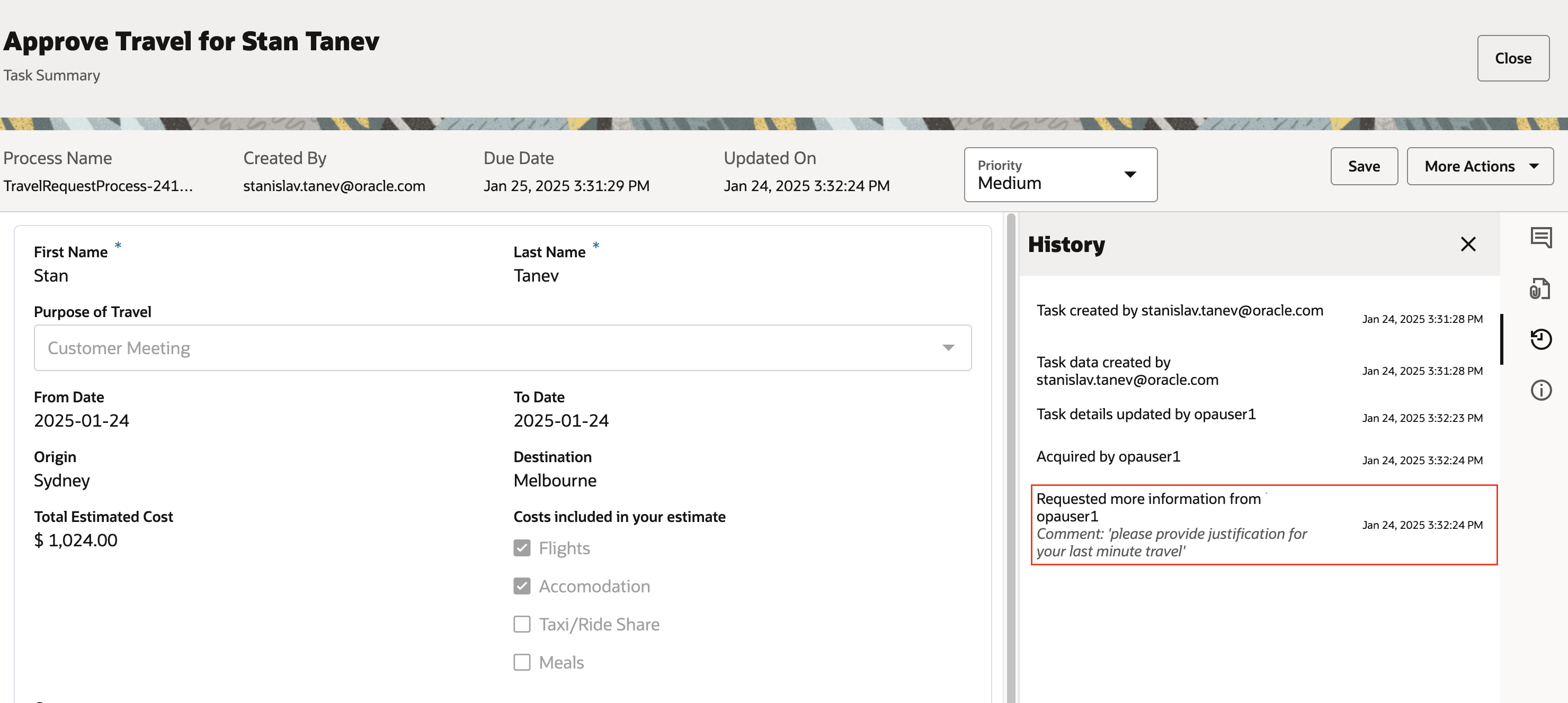Image resolution: width=1568 pixels, height=703 pixels.
Task: Disable the Accomodation checkbox
Action: coord(522,585)
